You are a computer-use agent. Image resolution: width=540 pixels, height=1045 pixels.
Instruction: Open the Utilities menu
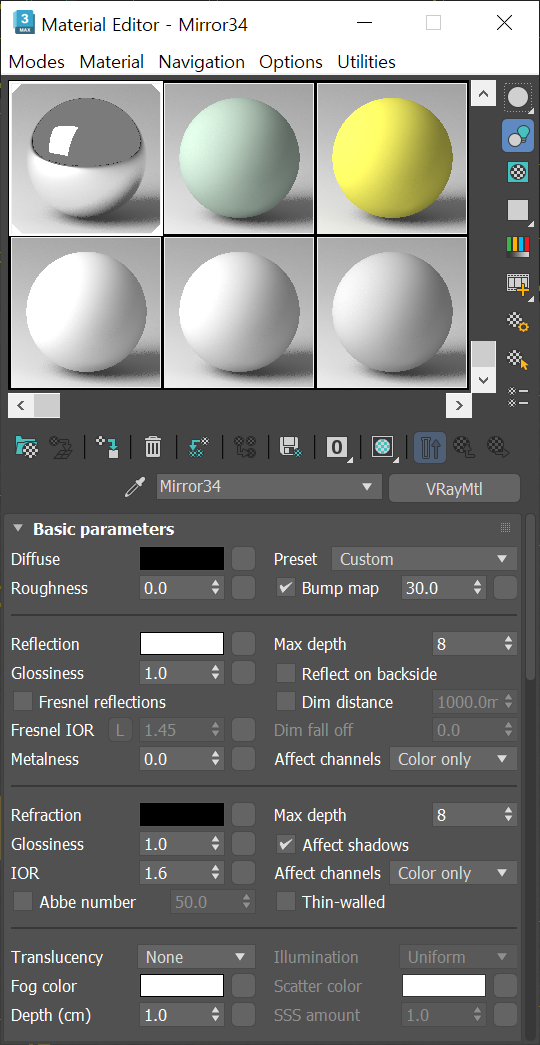tap(366, 62)
